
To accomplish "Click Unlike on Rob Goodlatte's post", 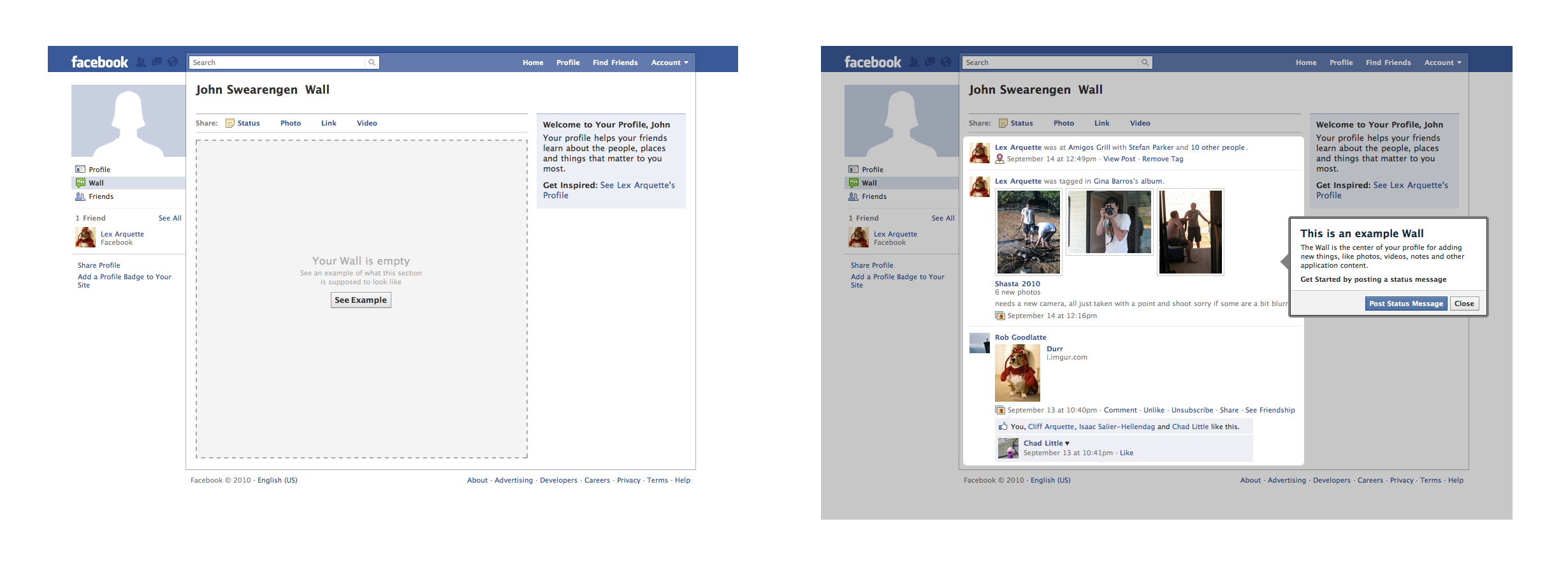I will pos(1154,410).
